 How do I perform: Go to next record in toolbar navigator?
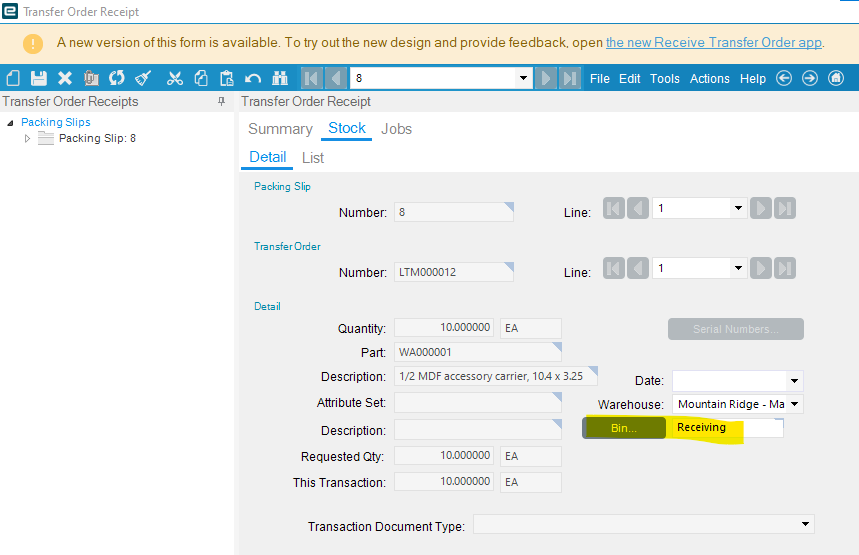[546, 78]
